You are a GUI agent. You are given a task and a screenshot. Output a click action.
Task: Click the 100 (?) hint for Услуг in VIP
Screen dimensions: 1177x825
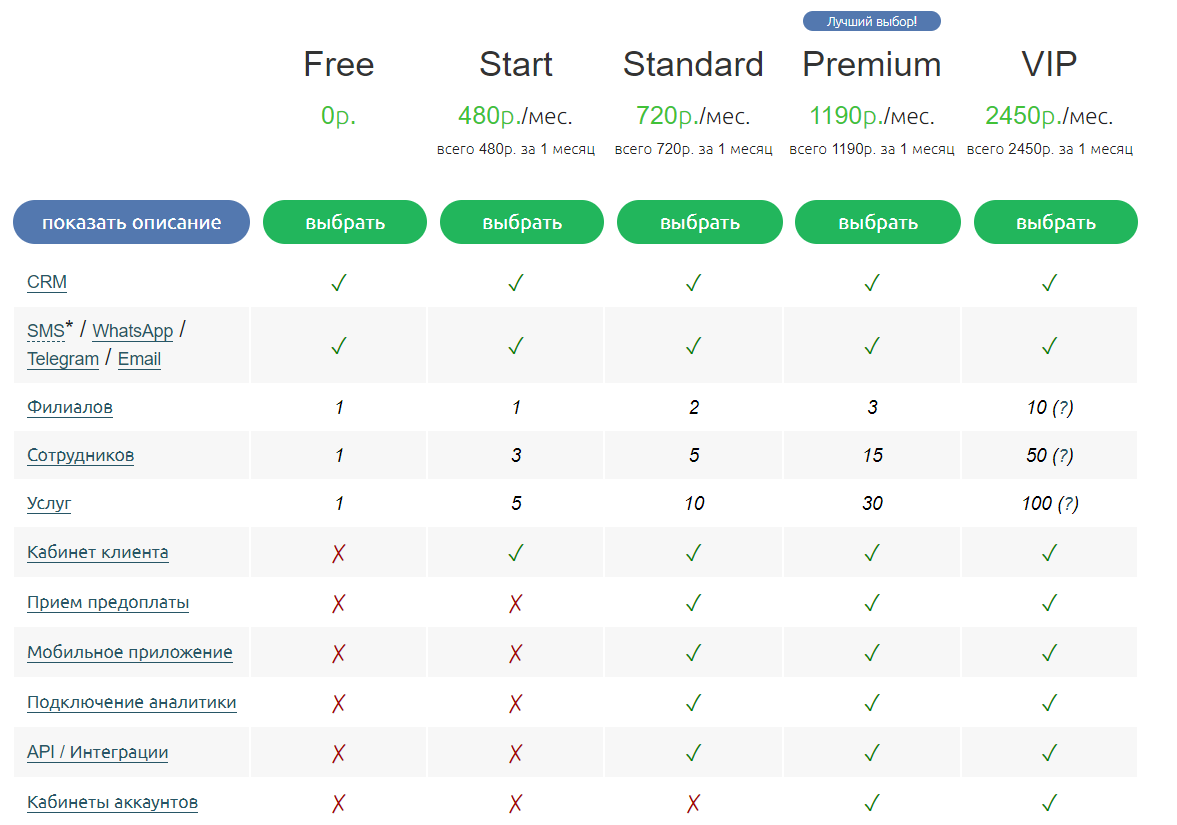click(1068, 504)
